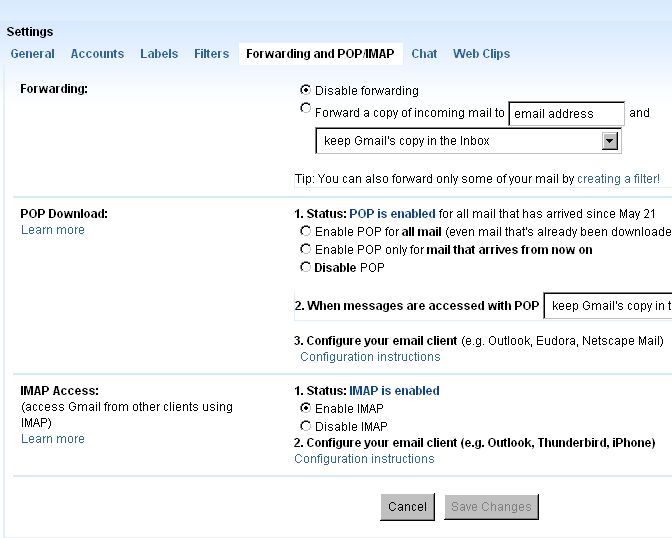The width and height of the screenshot is (672, 538).
Task: Select Enable POP for all mail
Action: pos(305,231)
